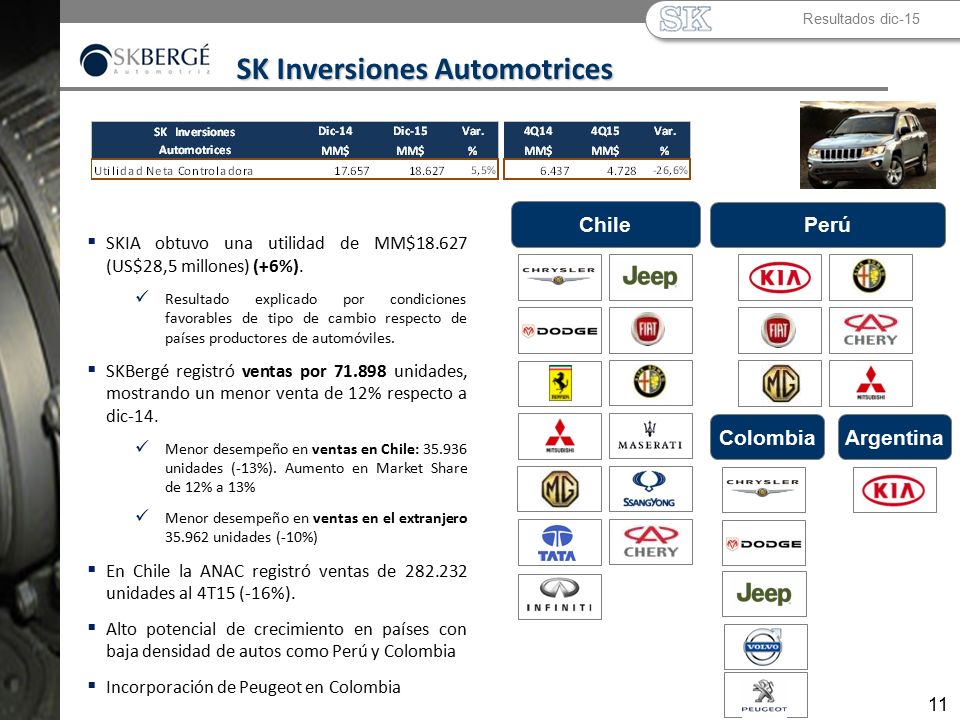Select the Fiat logo under Chile
The image size is (960, 720).
[651, 331]
